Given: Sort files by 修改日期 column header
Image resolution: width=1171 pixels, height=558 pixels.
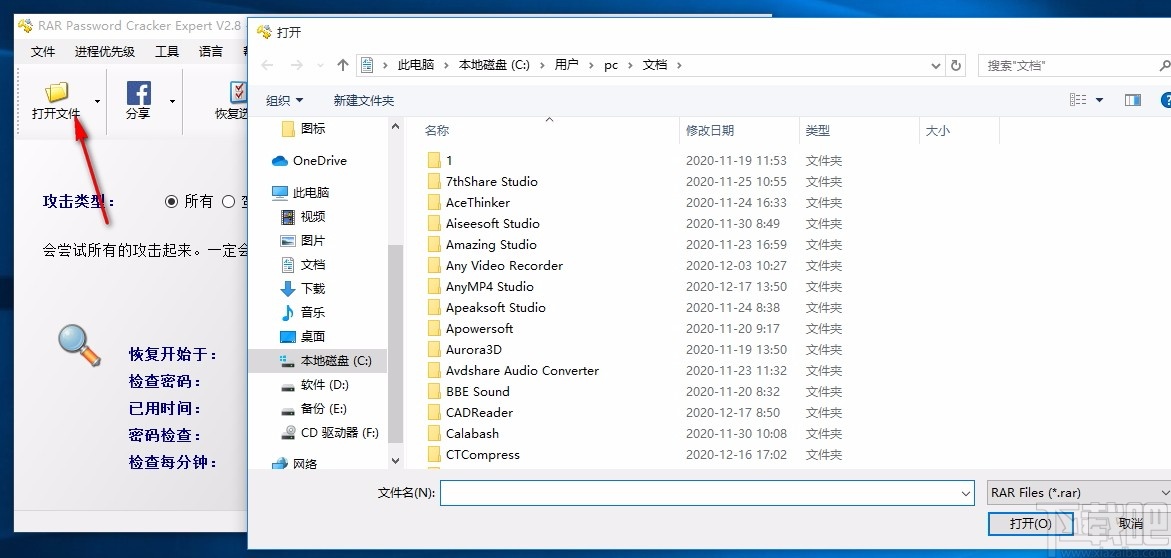Looking at the screenshot, I should [x=710, y=131].
